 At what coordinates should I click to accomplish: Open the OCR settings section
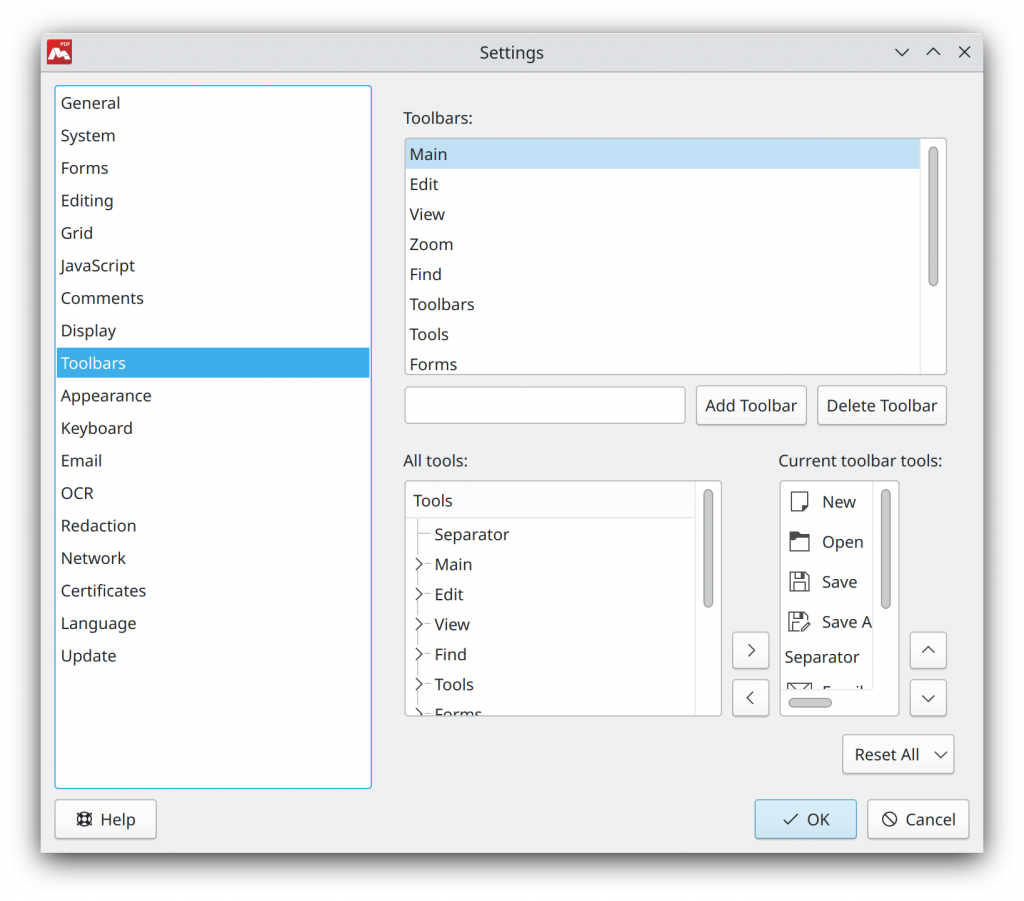click(x=77, y=493)
